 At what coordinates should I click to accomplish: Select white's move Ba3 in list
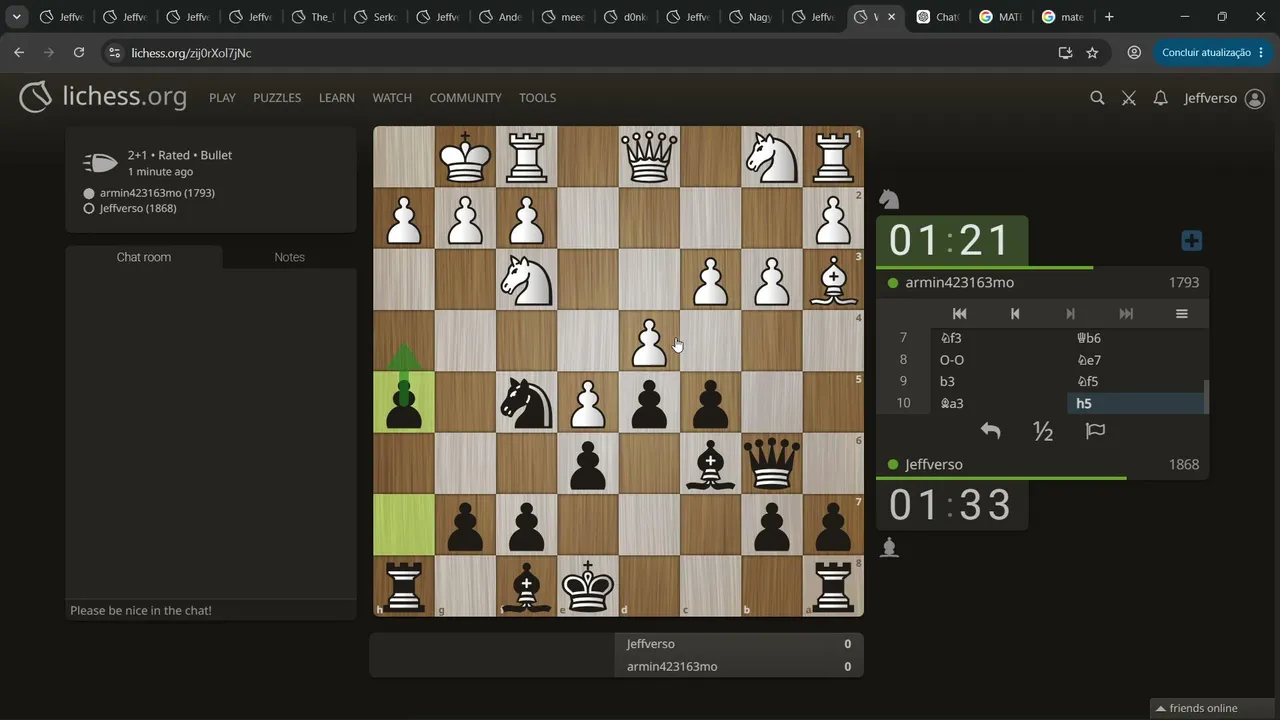click(1000, 404)
